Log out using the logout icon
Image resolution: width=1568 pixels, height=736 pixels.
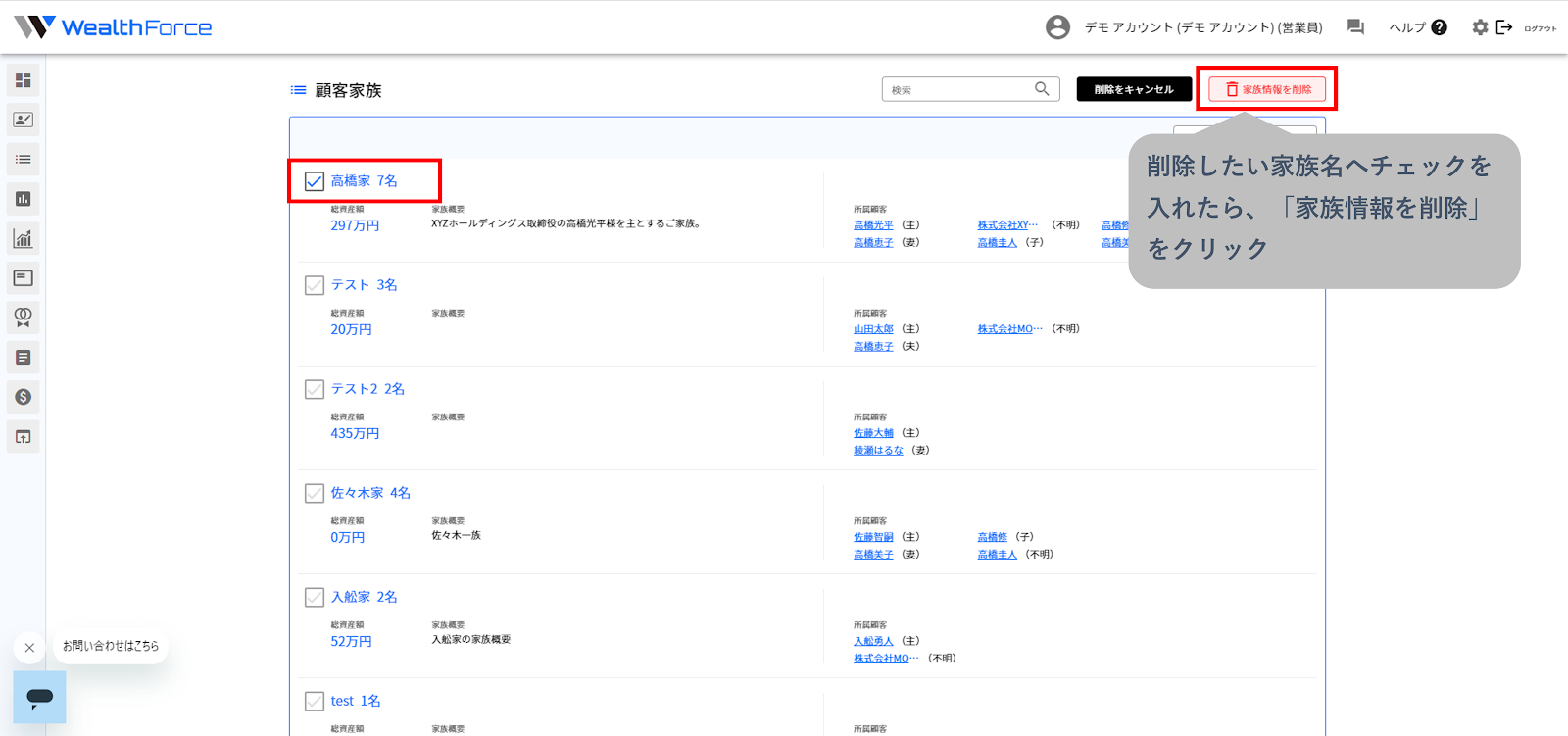tap(1504, 27)
